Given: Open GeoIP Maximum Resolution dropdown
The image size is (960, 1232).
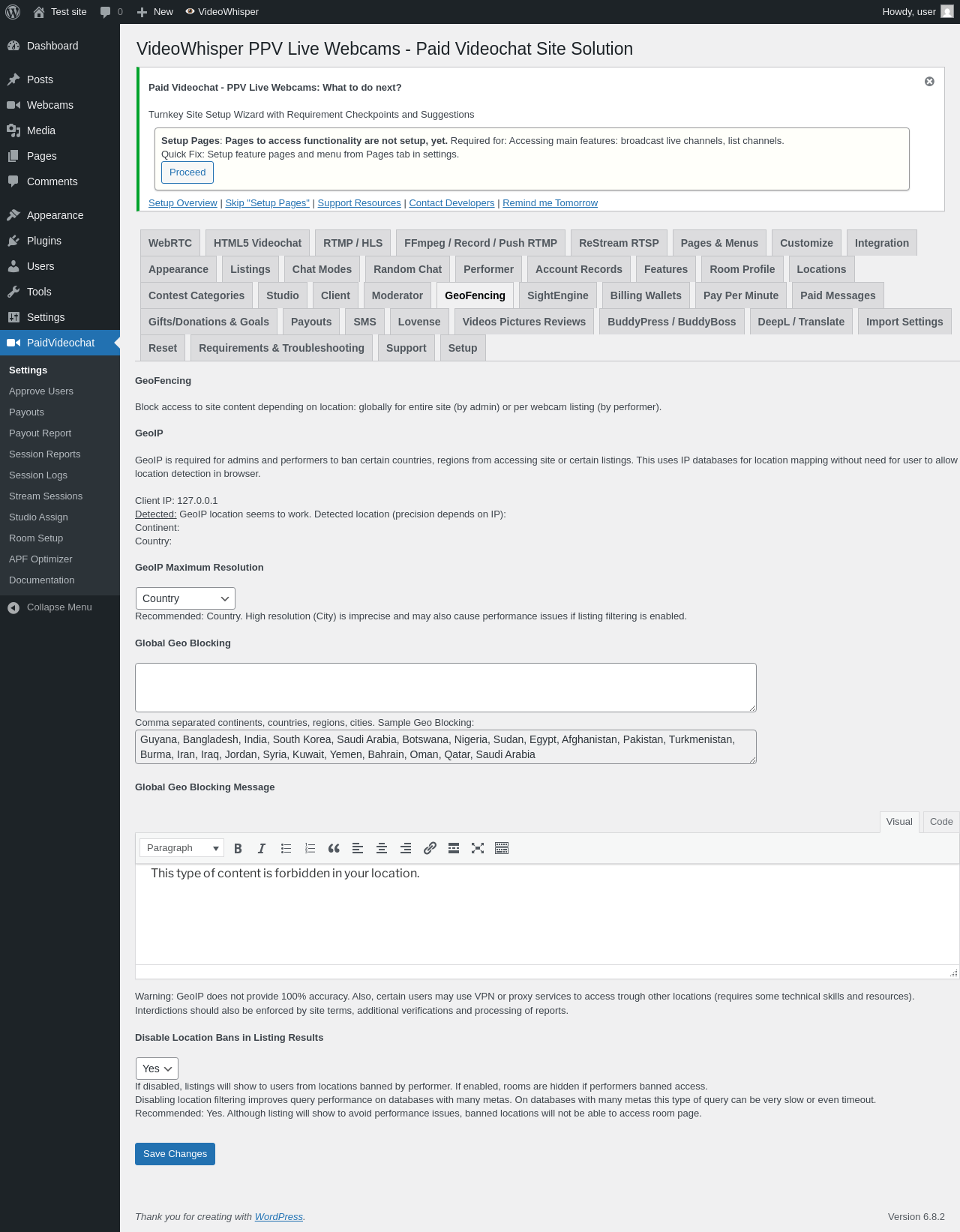Looking at the screenshot, I should point(185,598).
